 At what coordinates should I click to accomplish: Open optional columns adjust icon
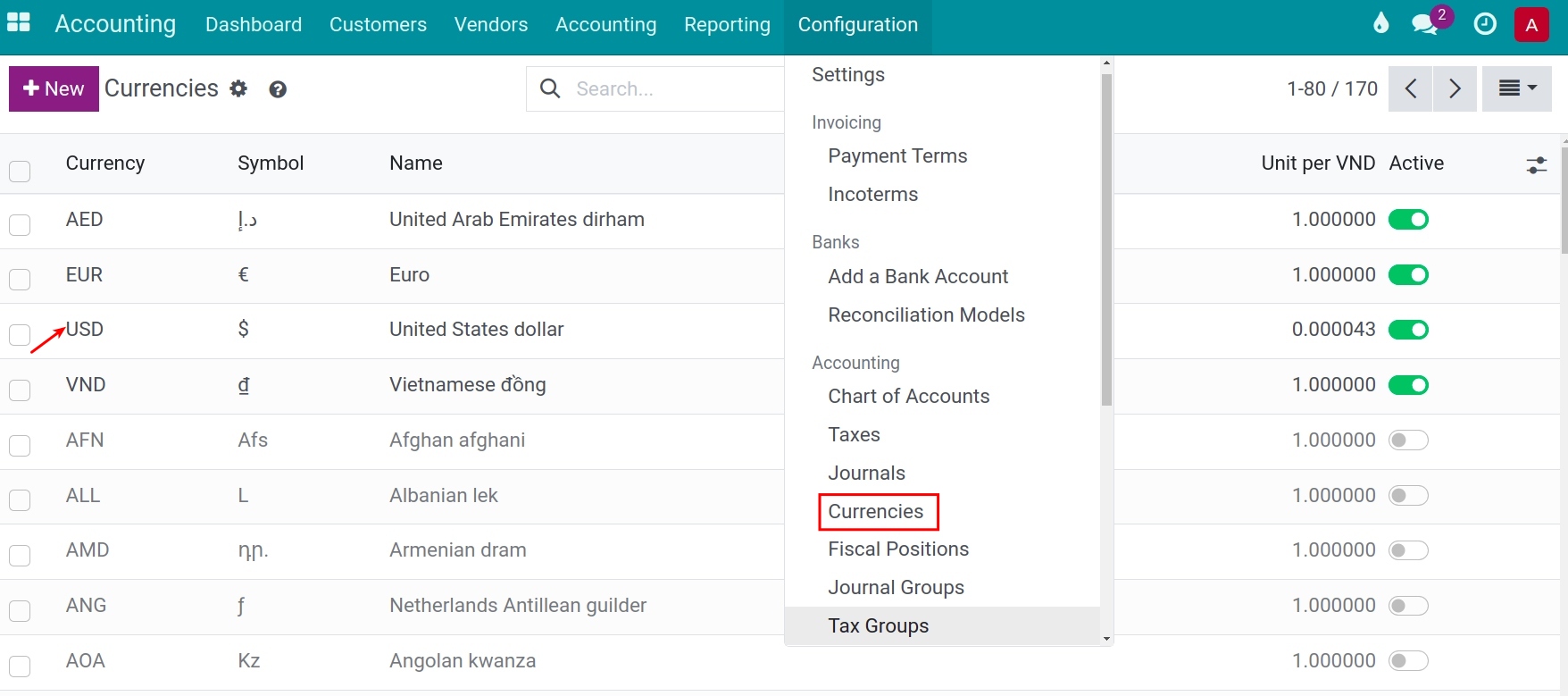(x=1536, y=164)
